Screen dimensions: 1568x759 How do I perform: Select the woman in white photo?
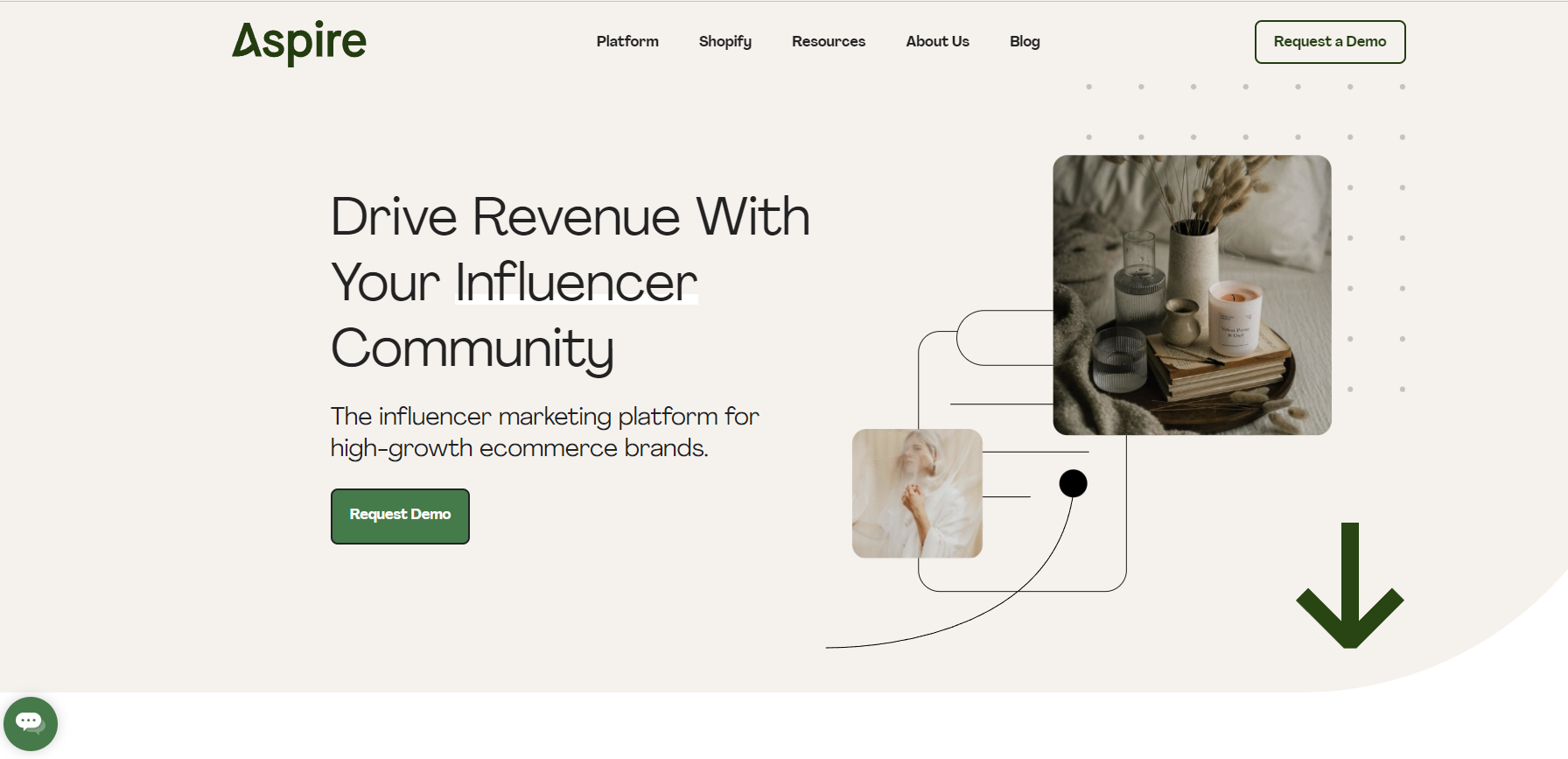coord(917,493)
